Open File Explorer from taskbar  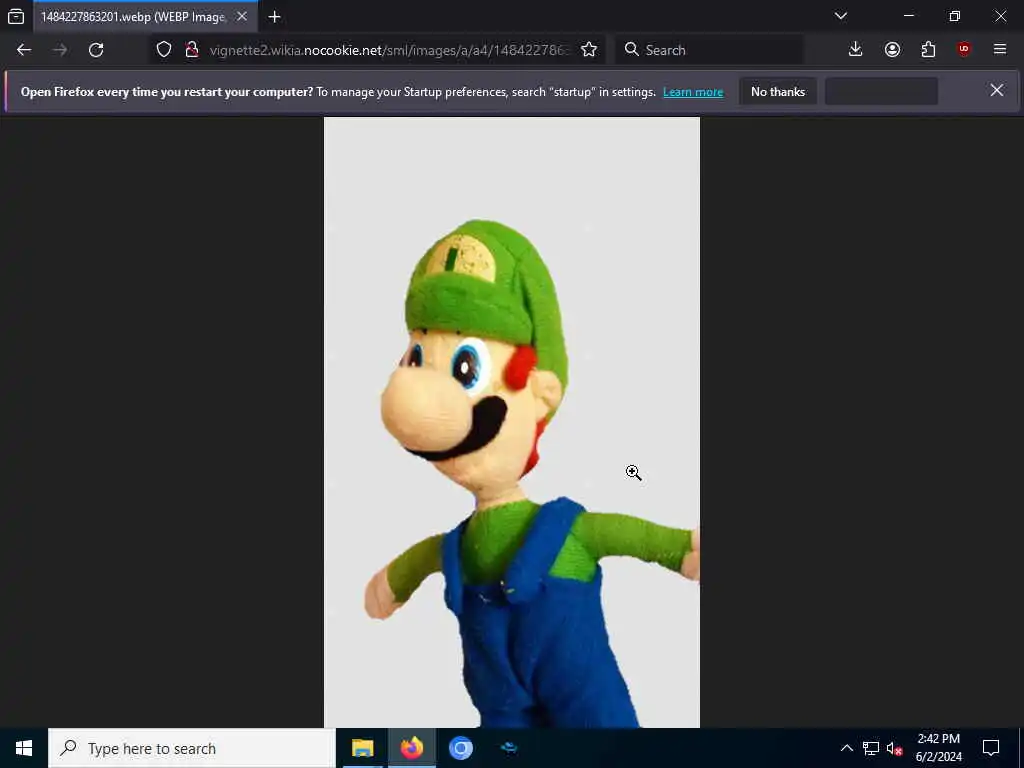pyautogui.click(x=362, y=748)
